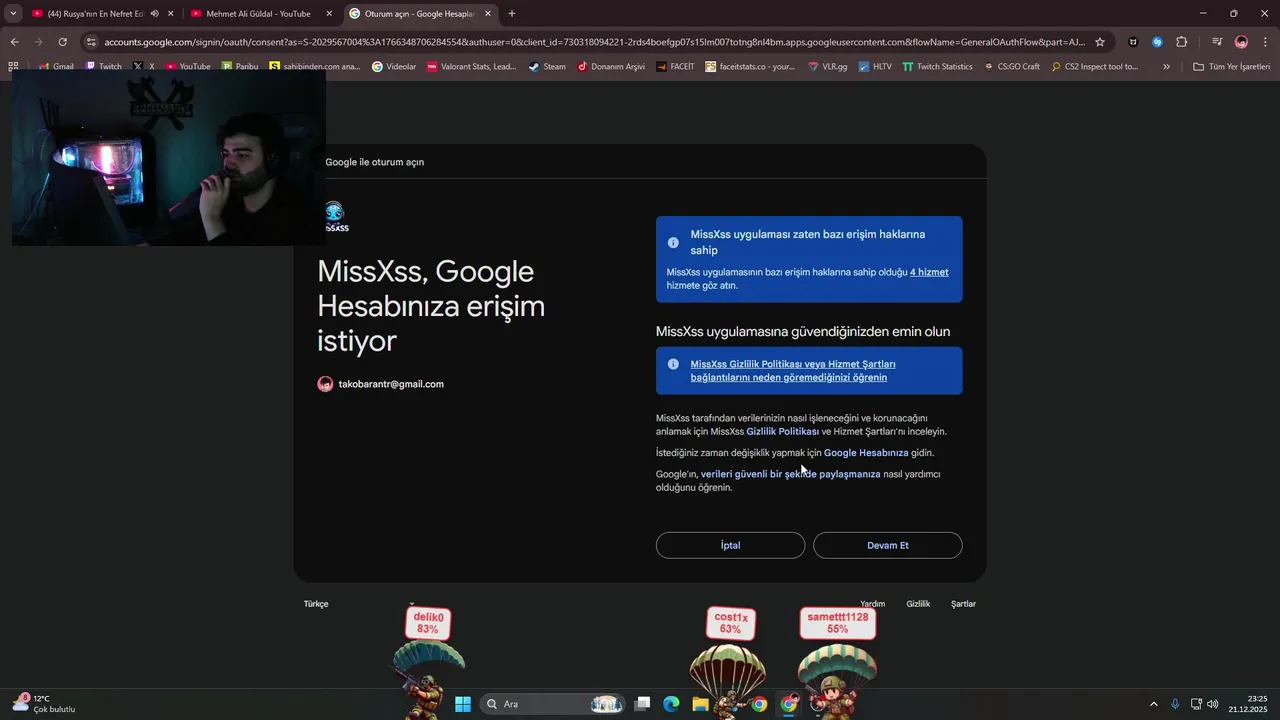Open the Chrome apps grid icon

(13, 67)
